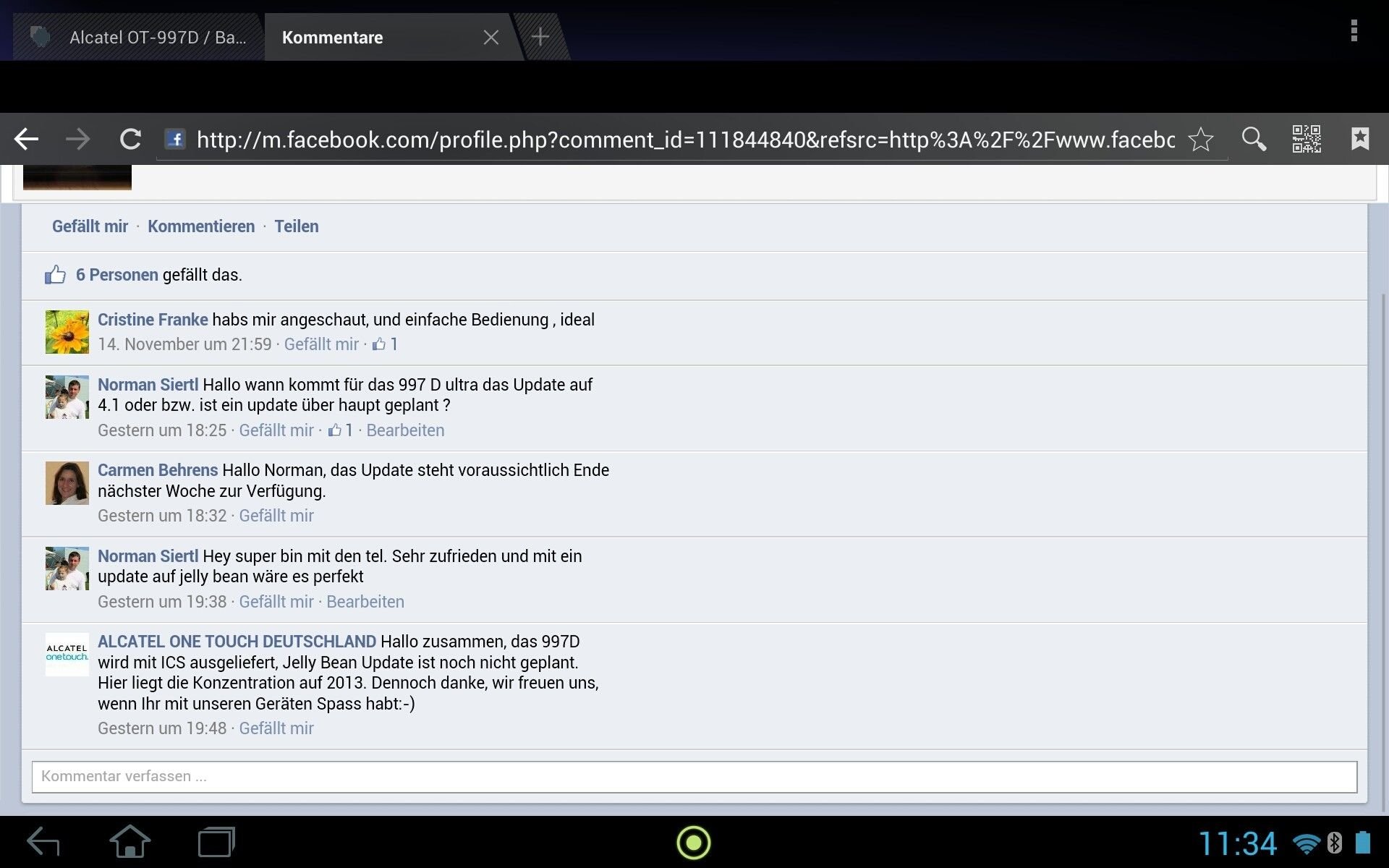Open Norman Siertl's name on 19:38 comment
1389x868 pixels.
pos(148,556)
